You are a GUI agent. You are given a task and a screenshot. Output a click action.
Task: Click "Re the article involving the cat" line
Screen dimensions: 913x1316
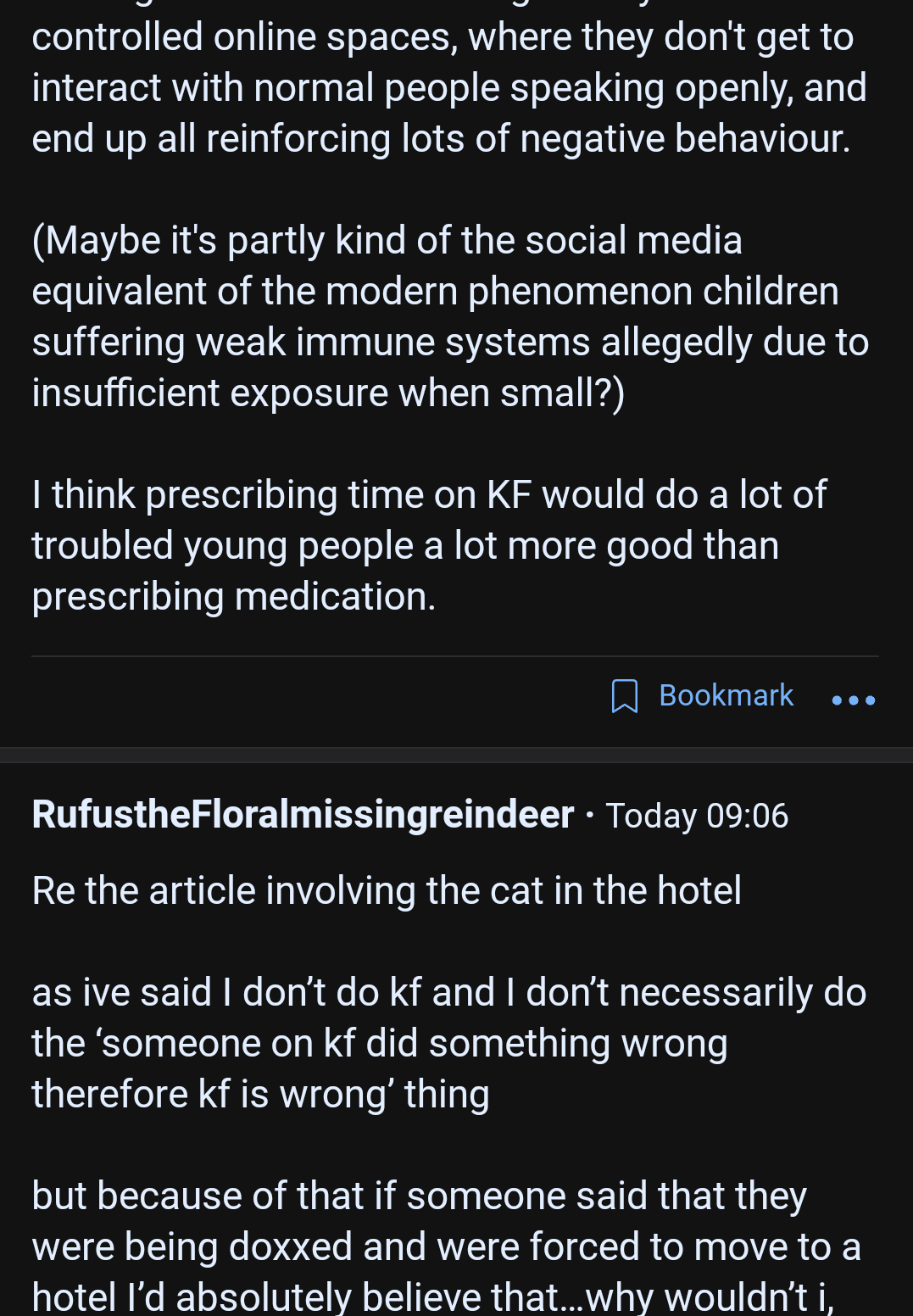387,890
